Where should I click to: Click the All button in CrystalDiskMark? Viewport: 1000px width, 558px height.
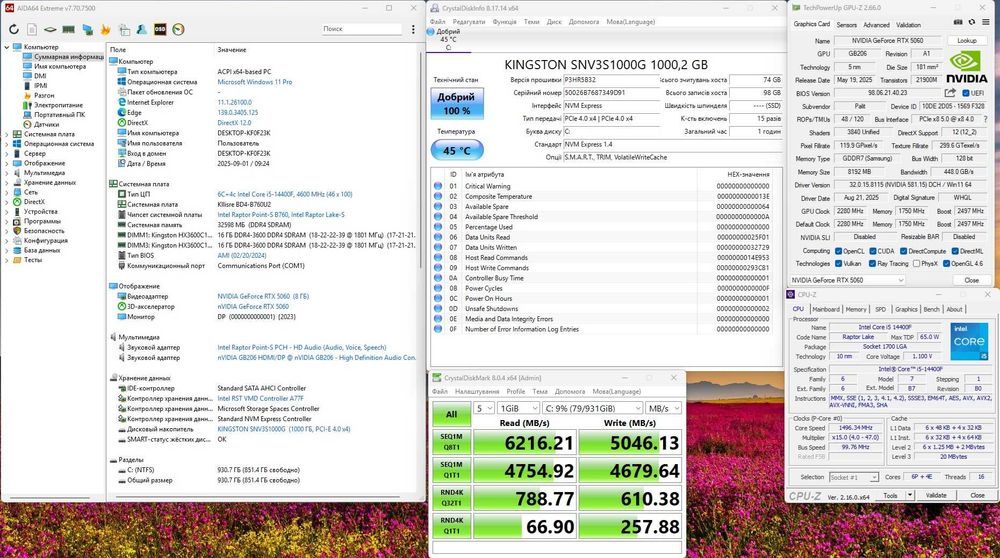pos(452,415)
